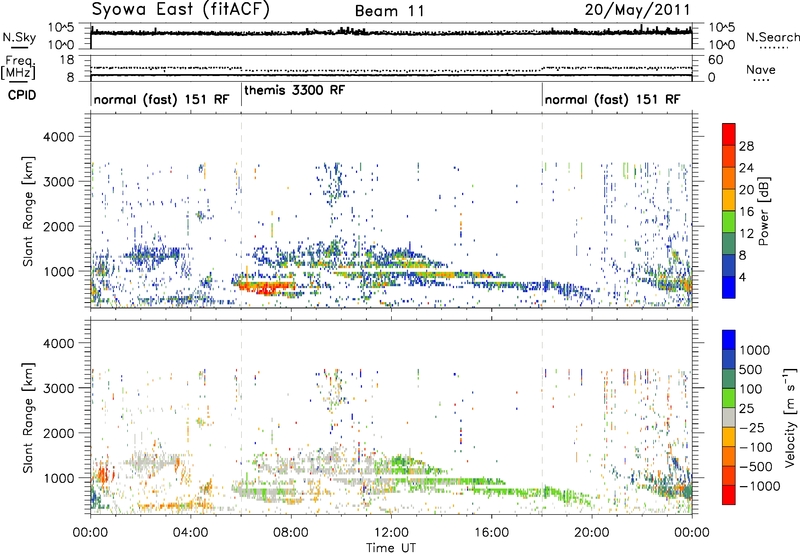Click the 'N.Sky' legend label
The image size is (800, 554).
tap(19, 37)
